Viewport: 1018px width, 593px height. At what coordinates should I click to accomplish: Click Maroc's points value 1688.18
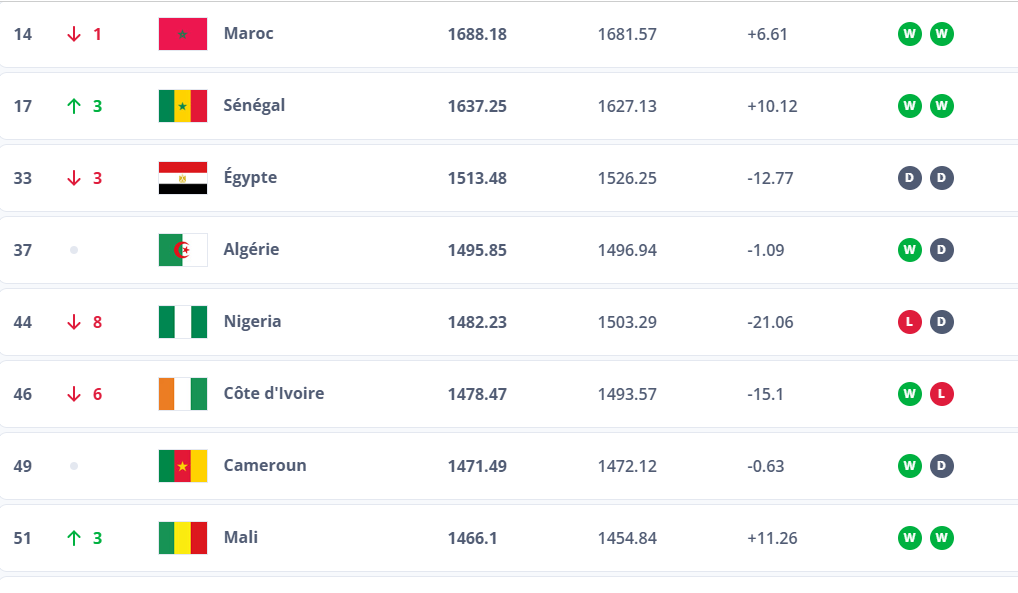tap(477, 34)
